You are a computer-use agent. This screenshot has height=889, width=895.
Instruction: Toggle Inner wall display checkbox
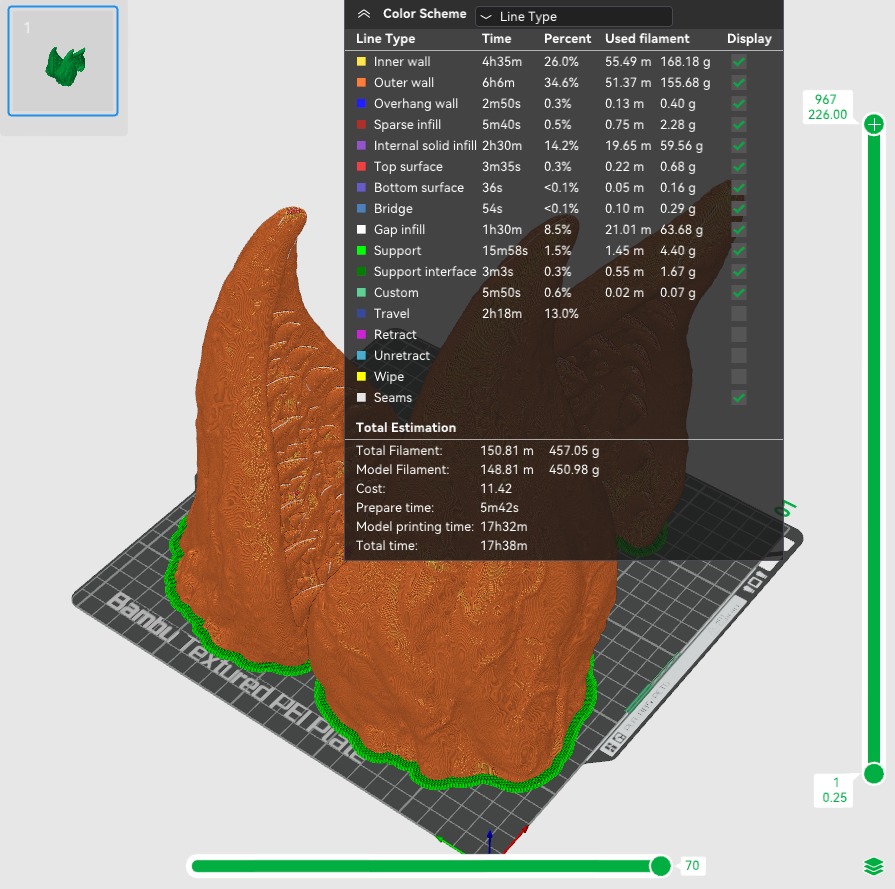click(739, 62)
